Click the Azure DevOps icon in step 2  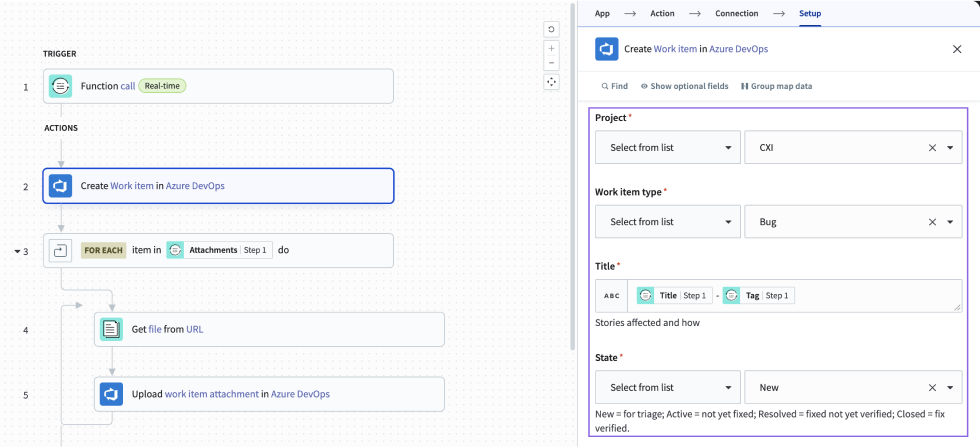pos(61,186)
